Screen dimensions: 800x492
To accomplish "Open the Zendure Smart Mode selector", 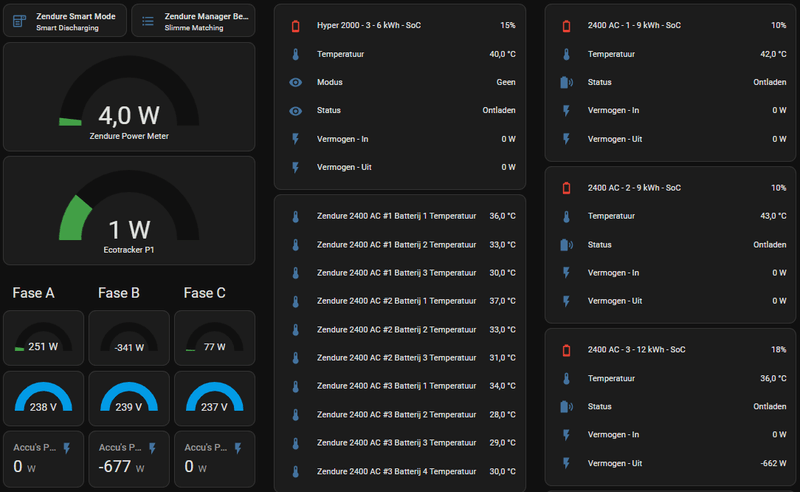I will (x=65, y=21).
